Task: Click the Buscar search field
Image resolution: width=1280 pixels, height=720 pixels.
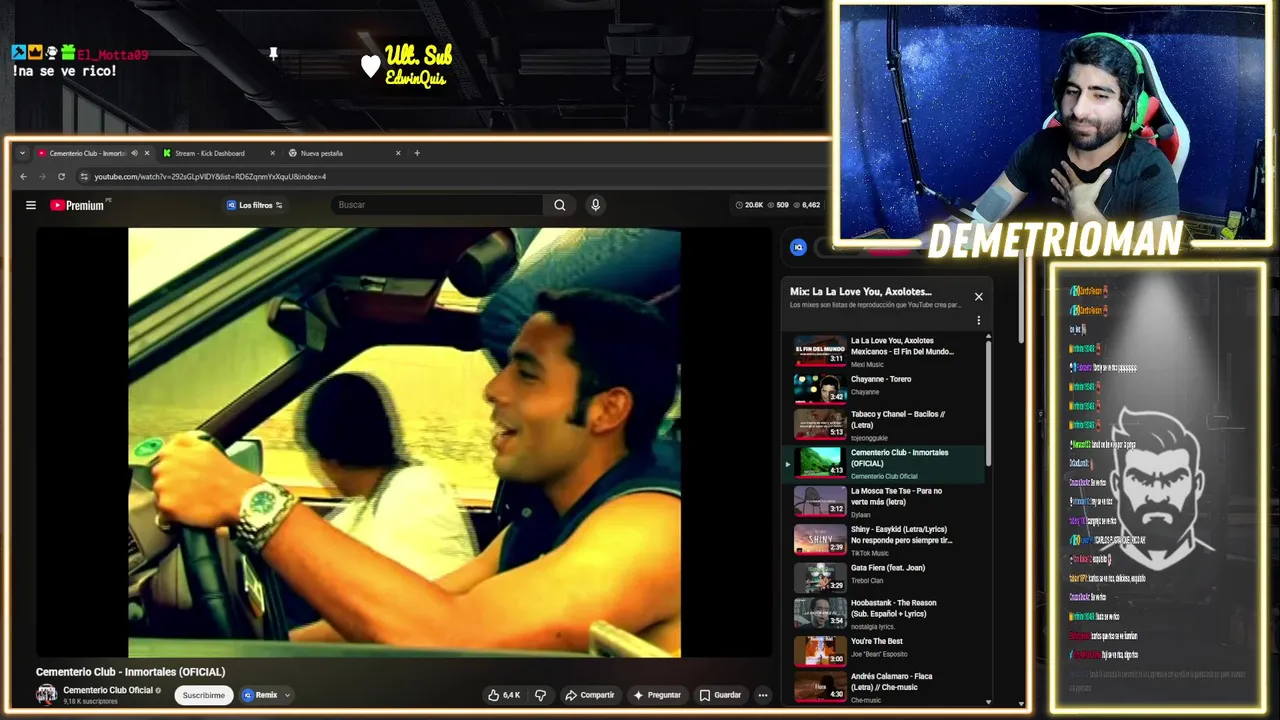Action: 438,205
